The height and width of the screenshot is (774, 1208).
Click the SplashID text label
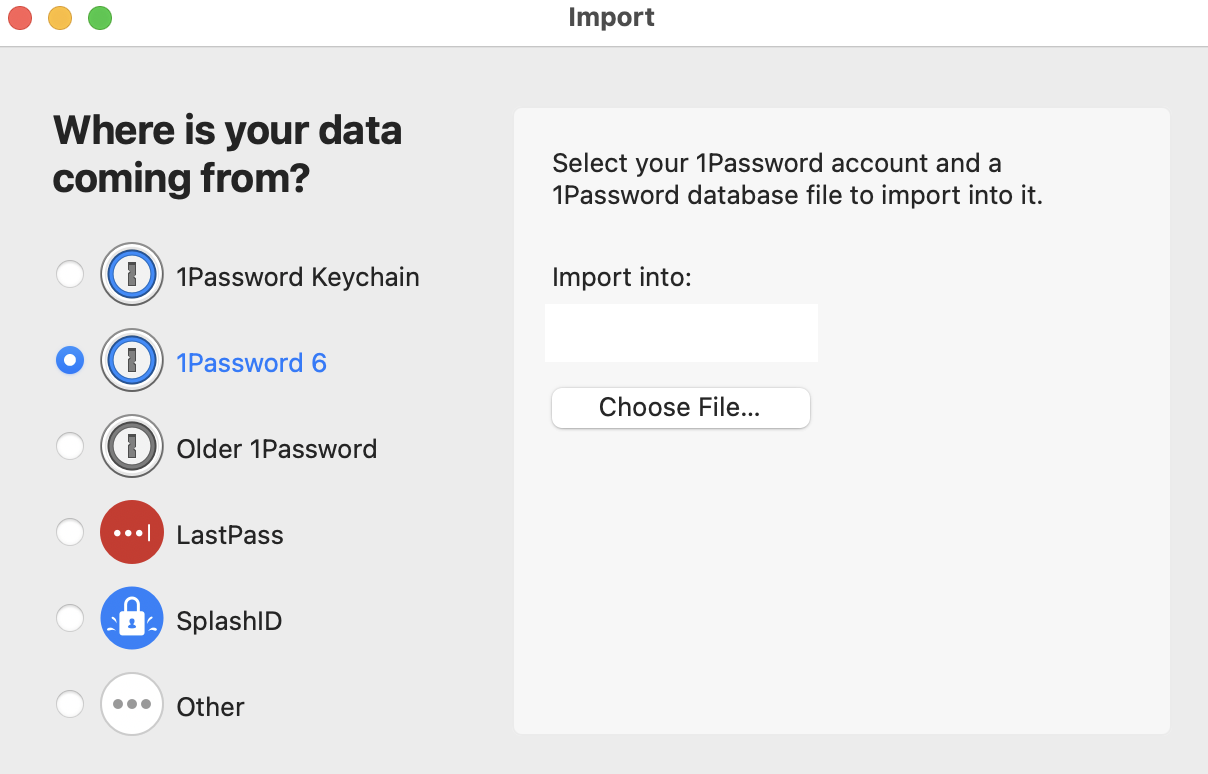[x=229, y=621]
